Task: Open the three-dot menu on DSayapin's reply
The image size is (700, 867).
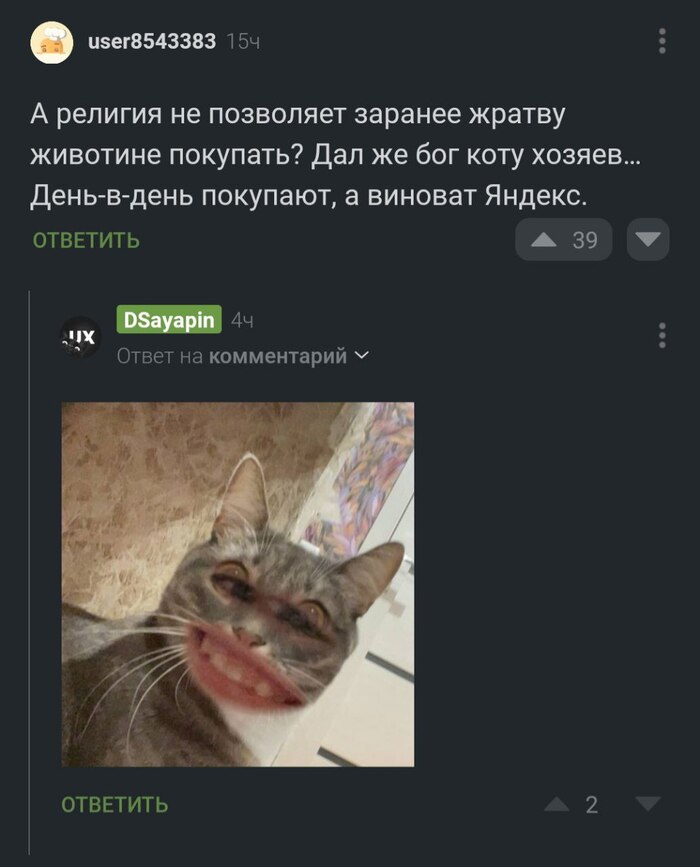Action: click(x=662, y=336)
